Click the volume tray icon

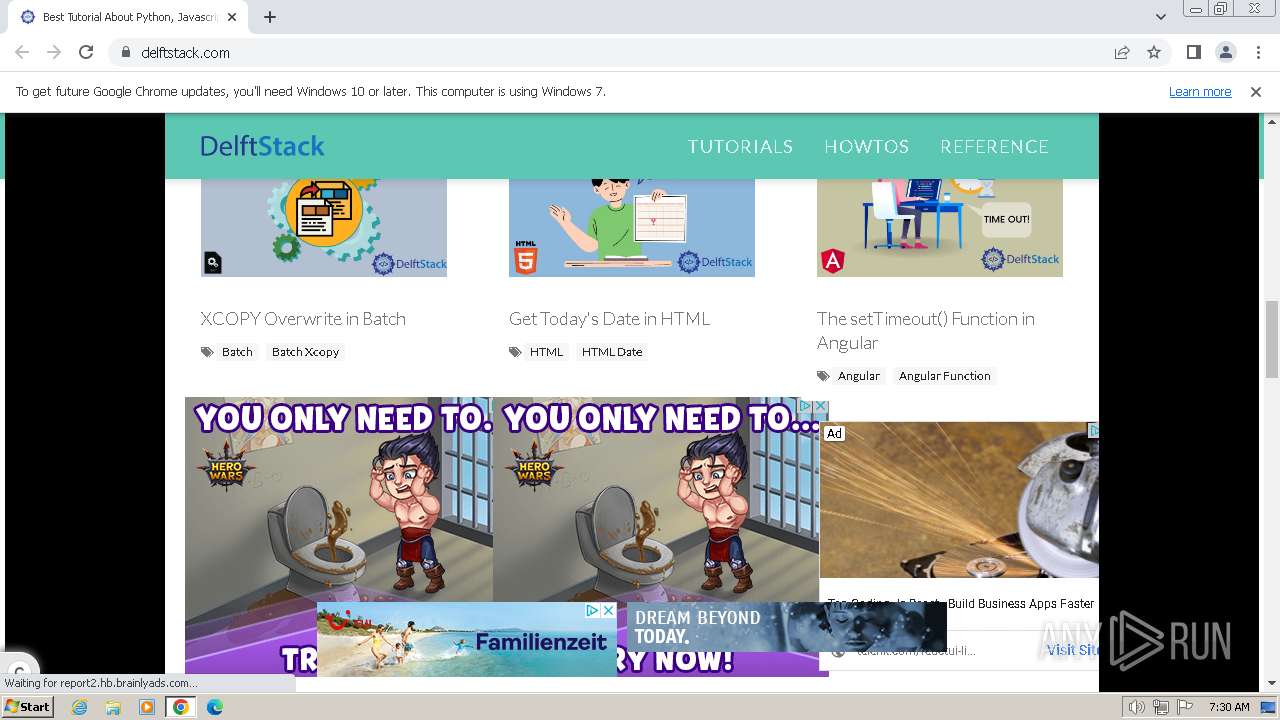(1137, 707)
